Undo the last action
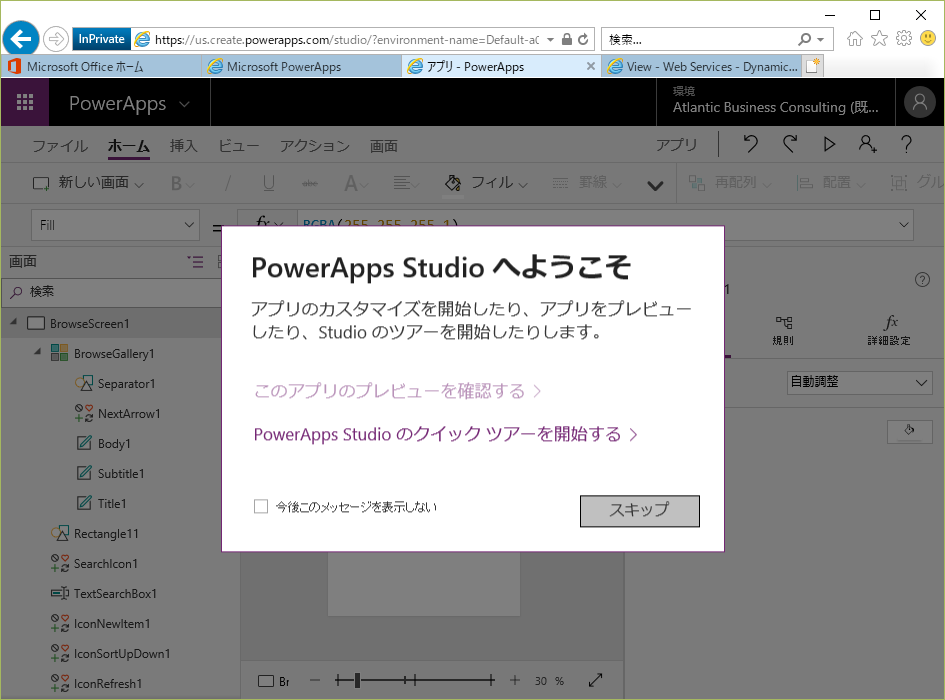This screenshot has height=700, width=945. point(750,144)
